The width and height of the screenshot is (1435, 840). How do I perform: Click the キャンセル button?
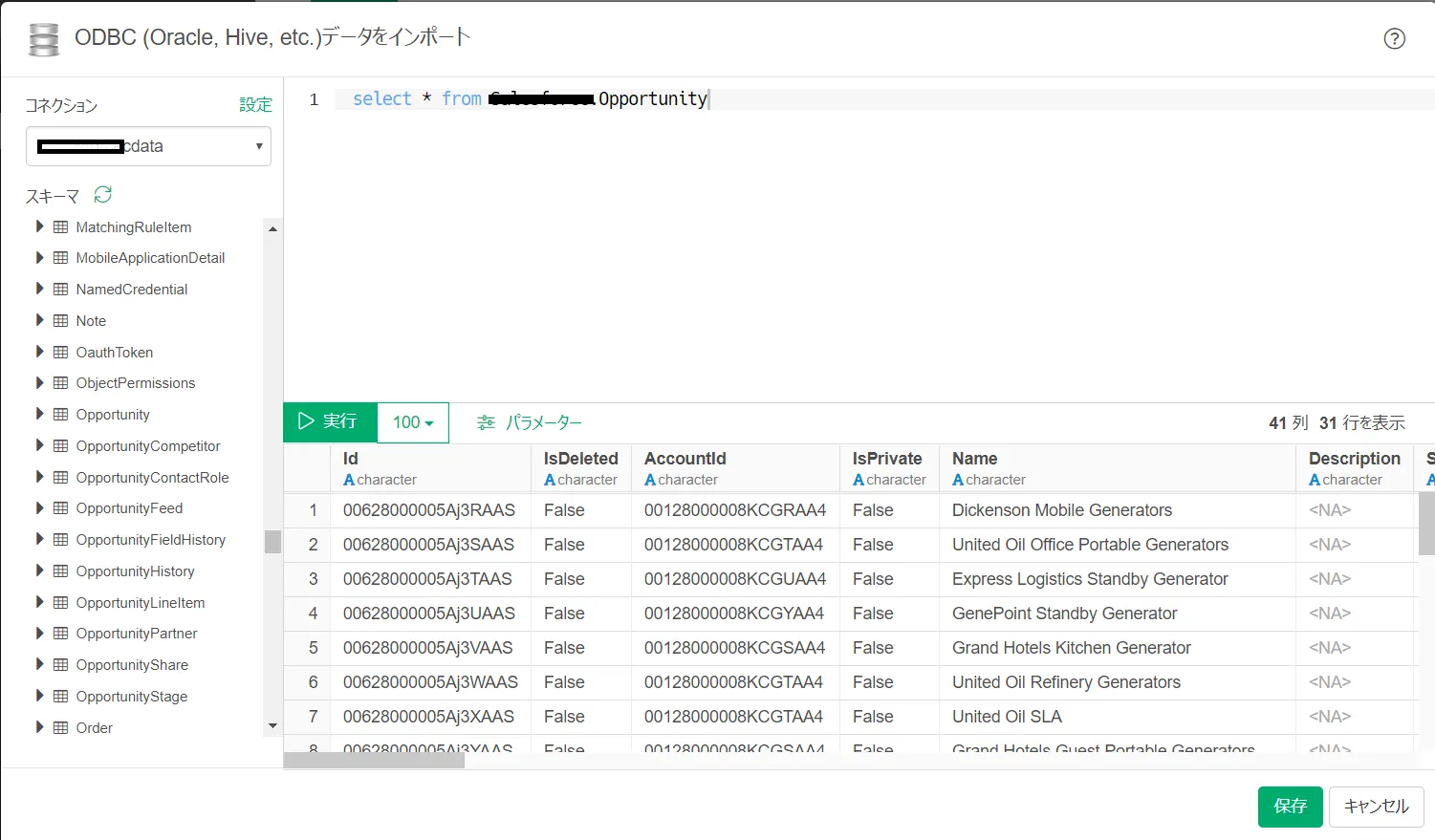tap(1375, 806)
